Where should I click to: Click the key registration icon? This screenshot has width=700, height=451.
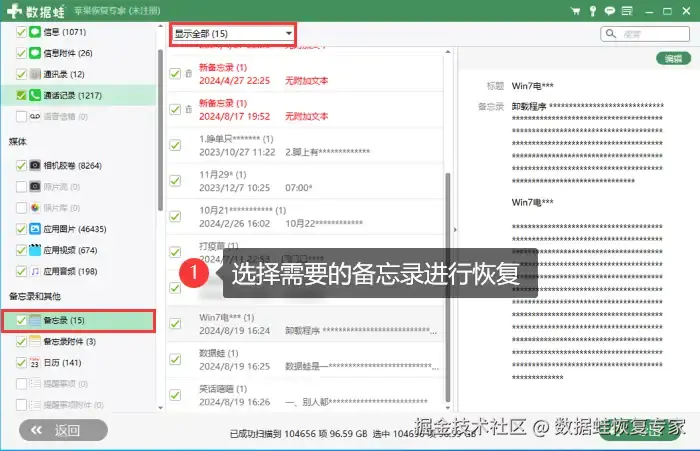point(592,11)
